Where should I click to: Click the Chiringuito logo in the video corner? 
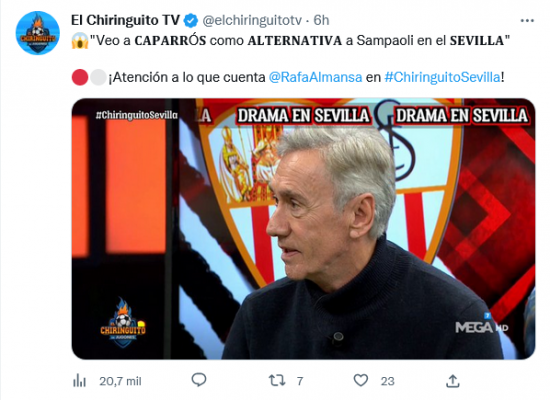coord(123,323)
